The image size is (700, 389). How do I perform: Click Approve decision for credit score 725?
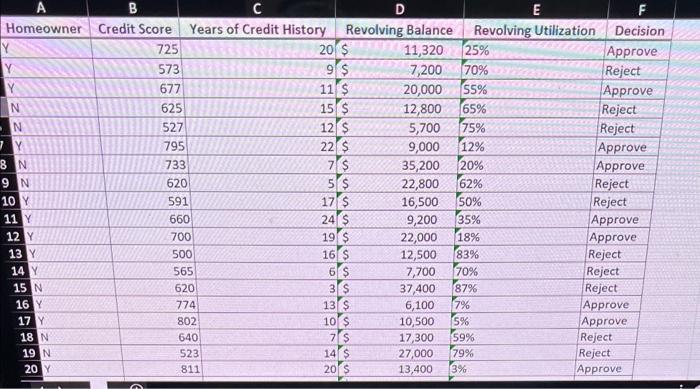click(638, 51)
